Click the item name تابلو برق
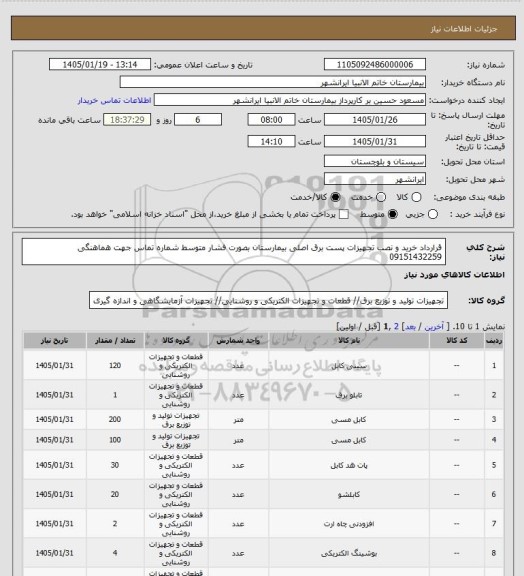 (x=349, y=395)
